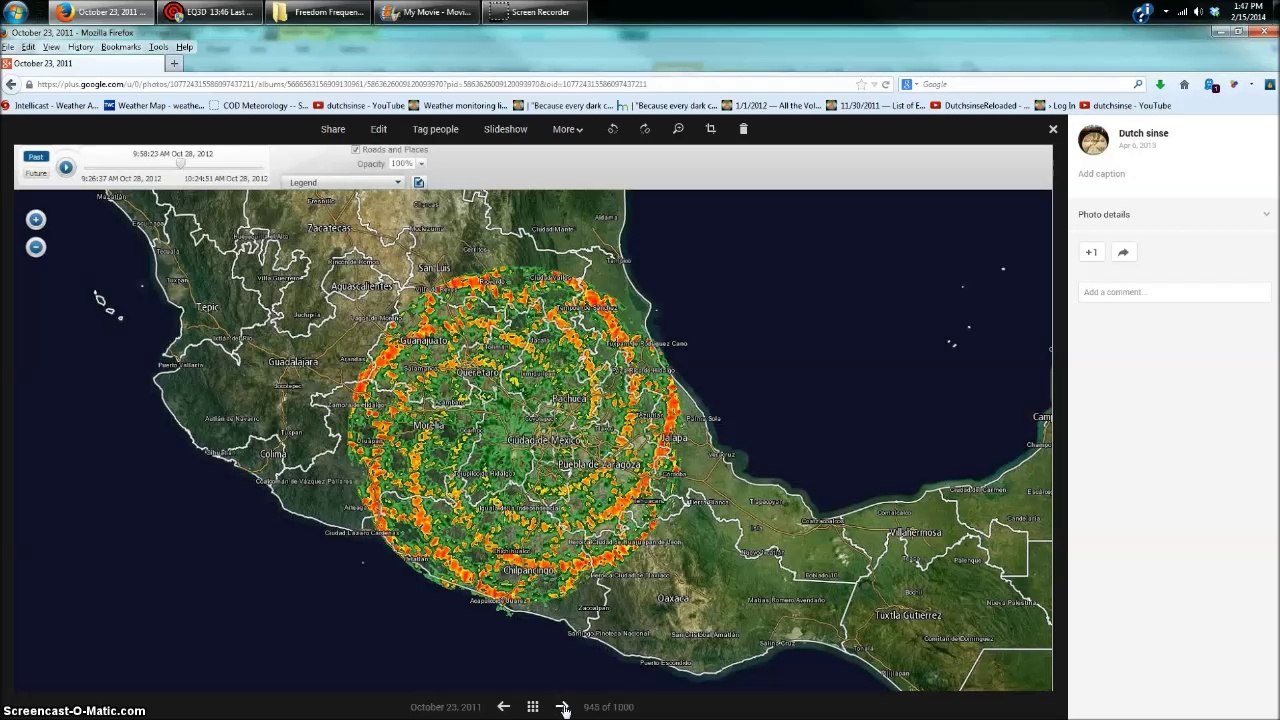Rotate photo right icon in viewer toolbar
The image size is (1280, 720).
click(x=645, y=129)
